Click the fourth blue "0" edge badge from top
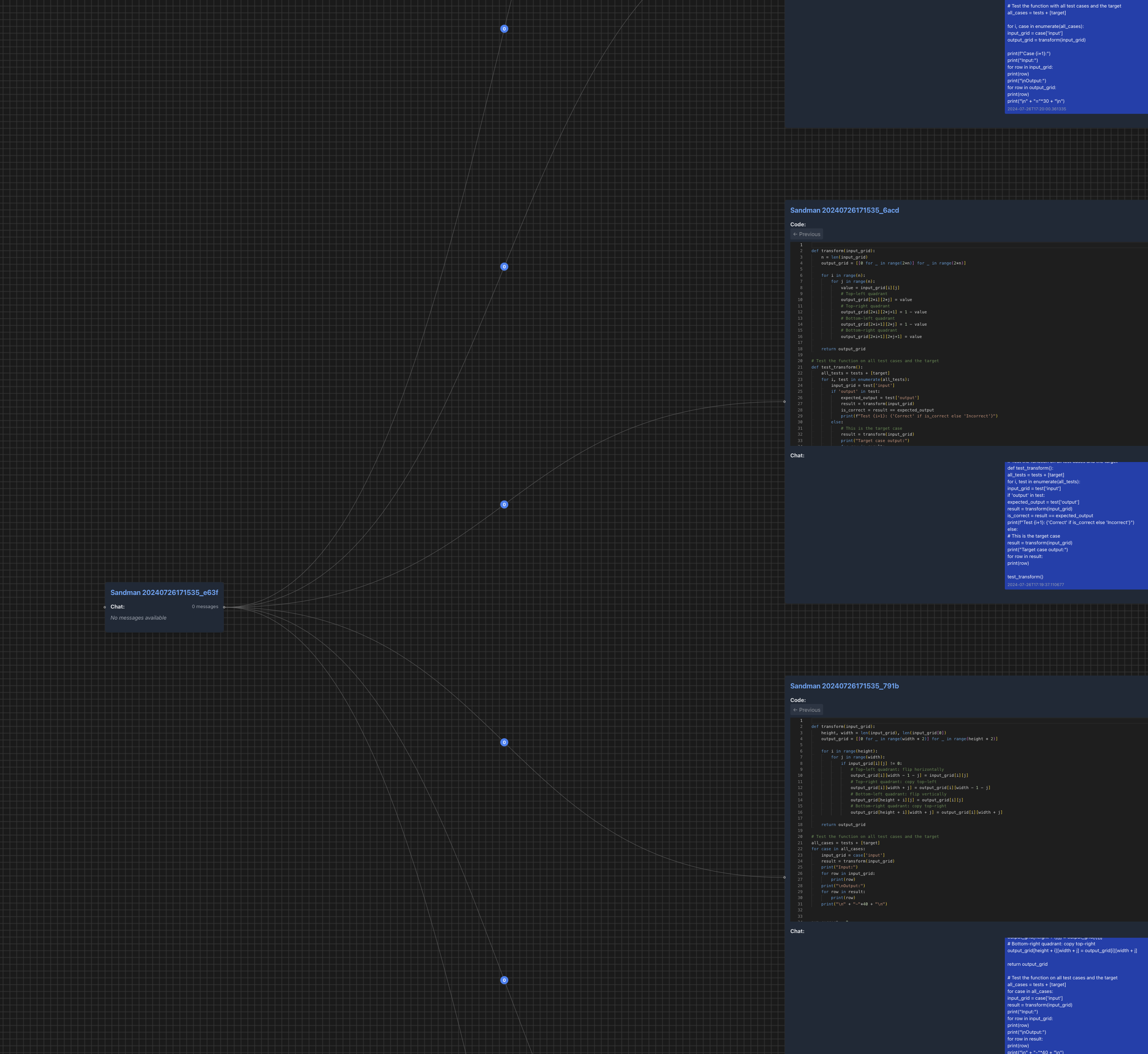Screen dimensions: 1148x1054 (504, 742)
